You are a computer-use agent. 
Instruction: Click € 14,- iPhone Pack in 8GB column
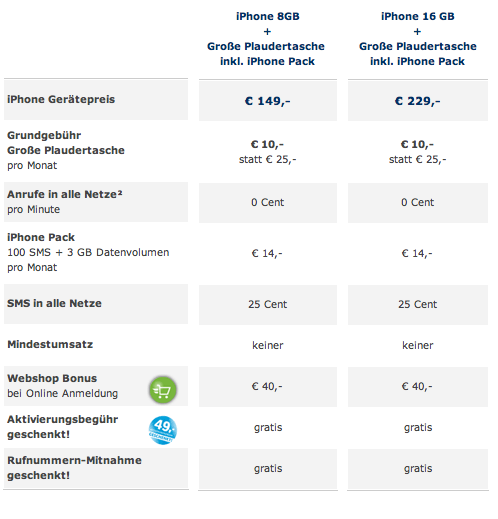click(267, 253)
